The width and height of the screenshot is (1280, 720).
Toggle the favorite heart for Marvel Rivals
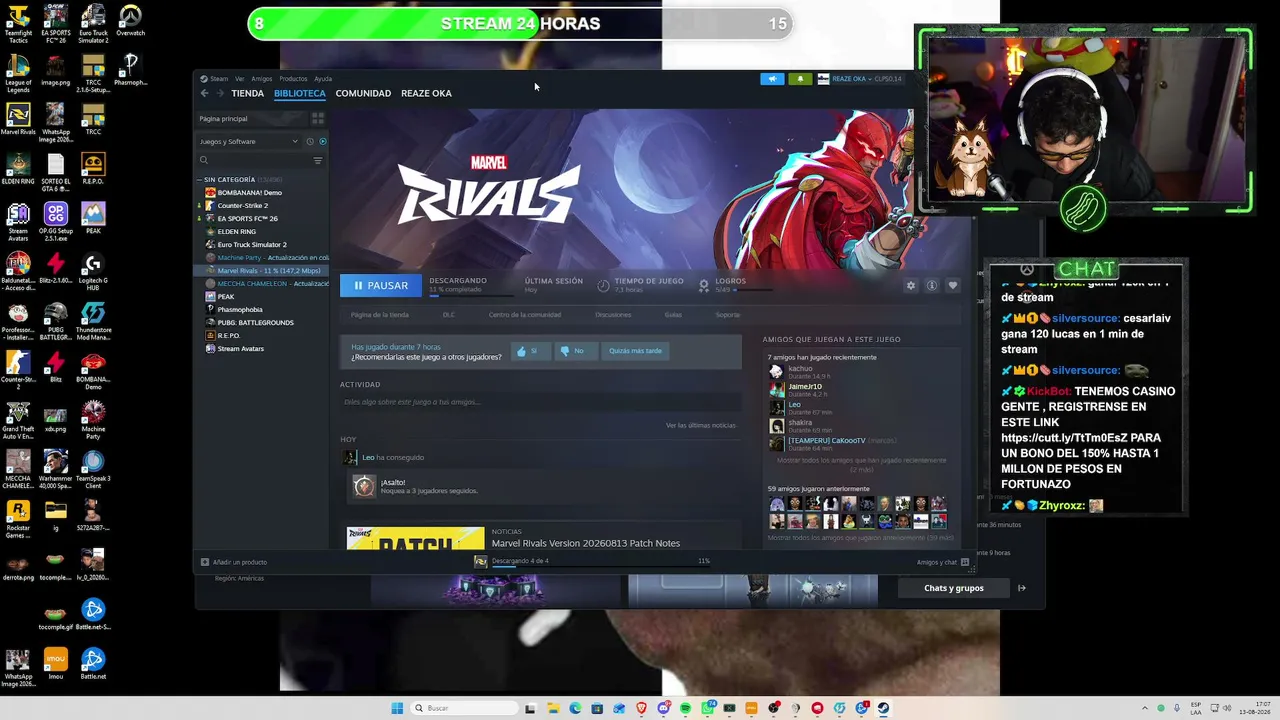(952, 286)
